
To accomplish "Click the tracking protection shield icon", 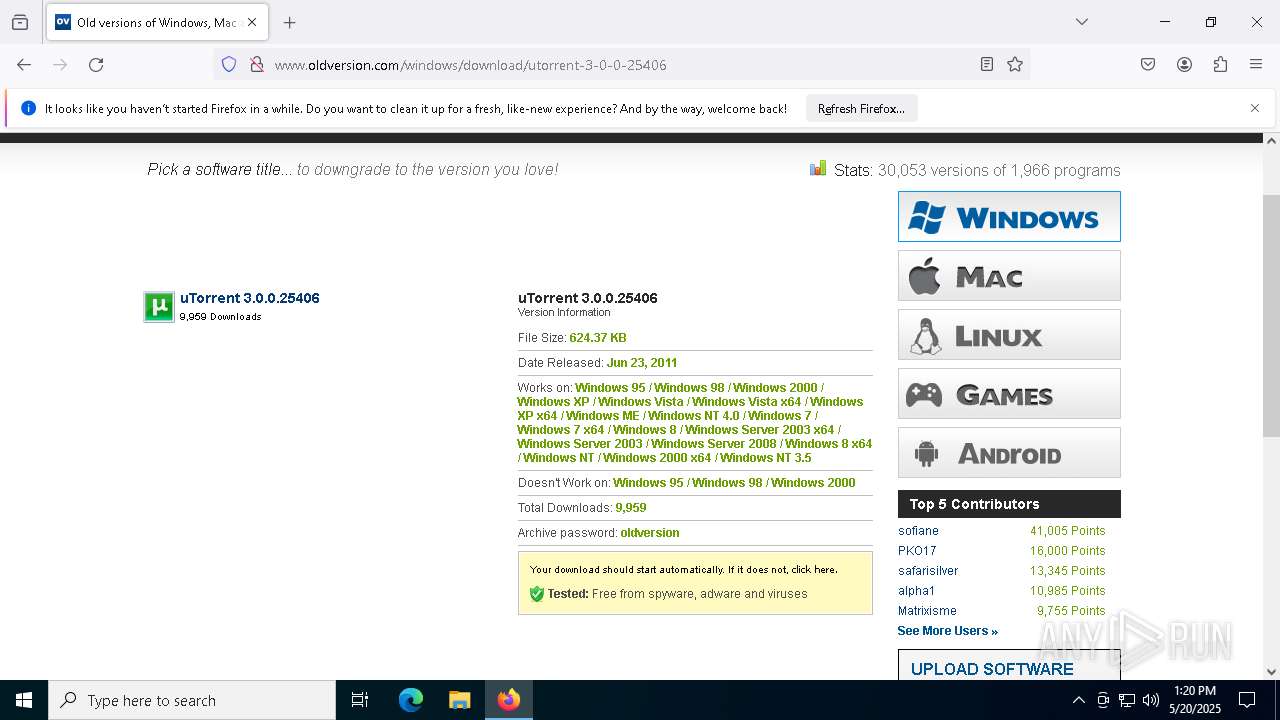I will (x=229, y=65).
